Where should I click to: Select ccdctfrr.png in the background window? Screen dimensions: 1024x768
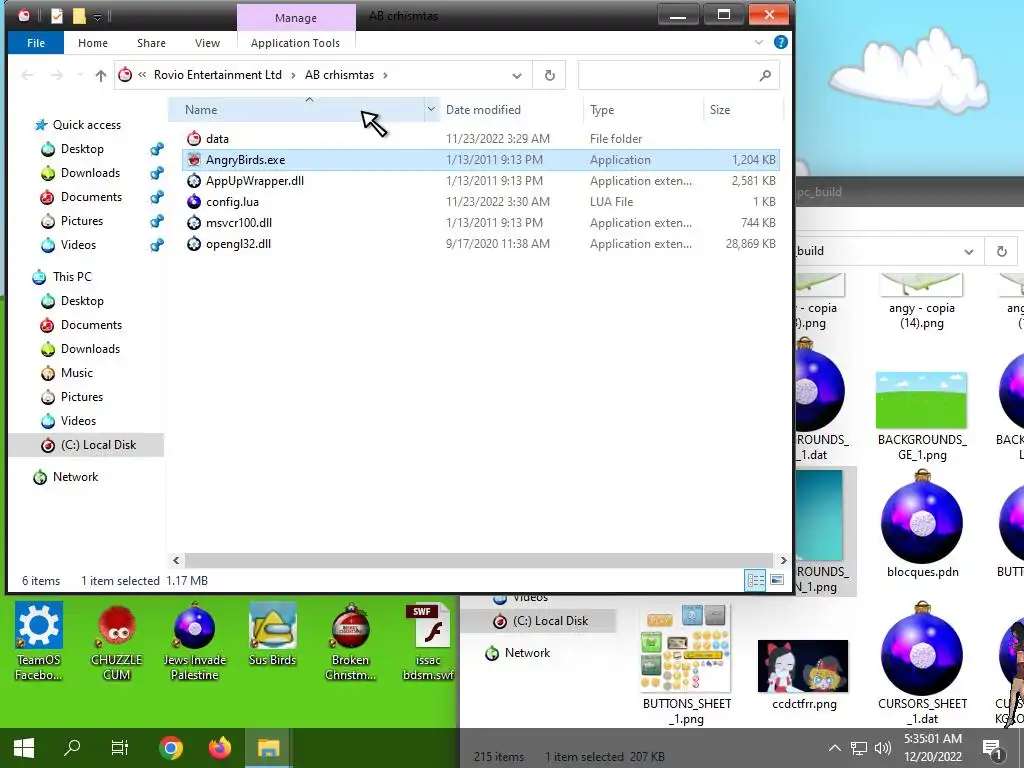click(x=804, y=675)
